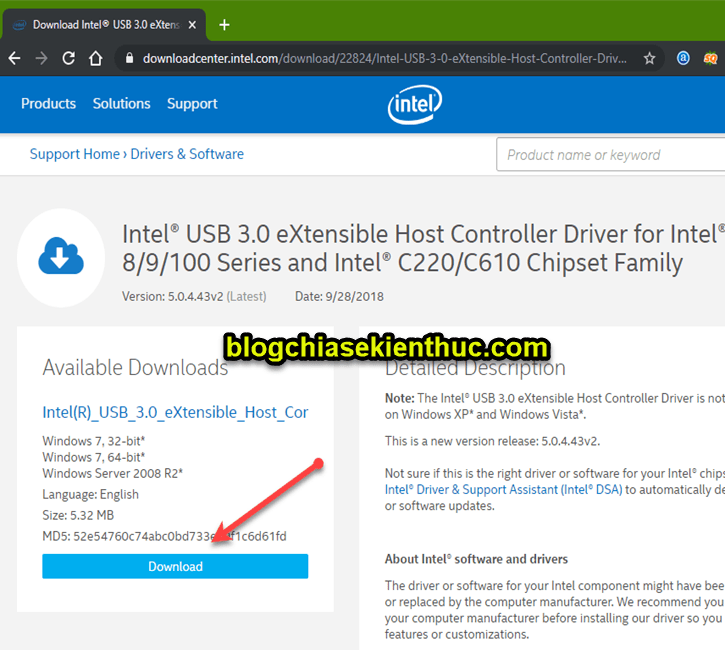Open a new tab with the plus button
The height and width of the screenshot is (650, 725).
224,25
